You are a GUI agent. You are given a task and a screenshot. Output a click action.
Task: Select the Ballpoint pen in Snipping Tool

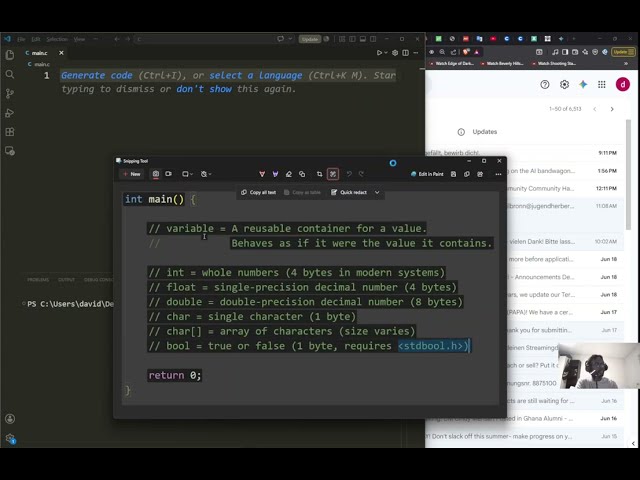pos(262,174)
